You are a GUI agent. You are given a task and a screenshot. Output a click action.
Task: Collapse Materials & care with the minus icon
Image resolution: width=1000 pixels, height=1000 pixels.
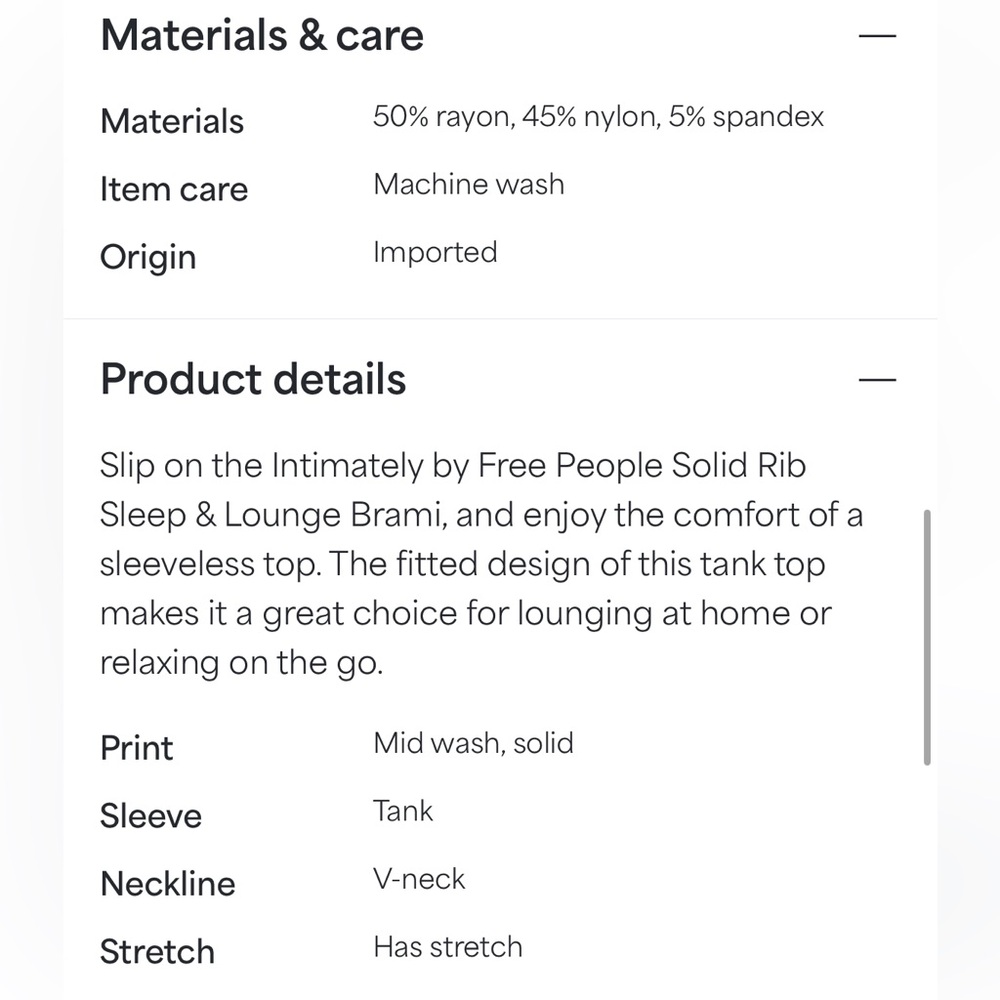[878, 36]
